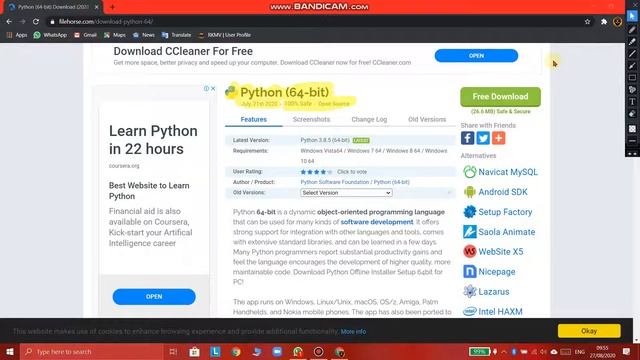Accept cookies with the Okay button
This screenshot has height=360, width=640.
[x=589, y=331]
